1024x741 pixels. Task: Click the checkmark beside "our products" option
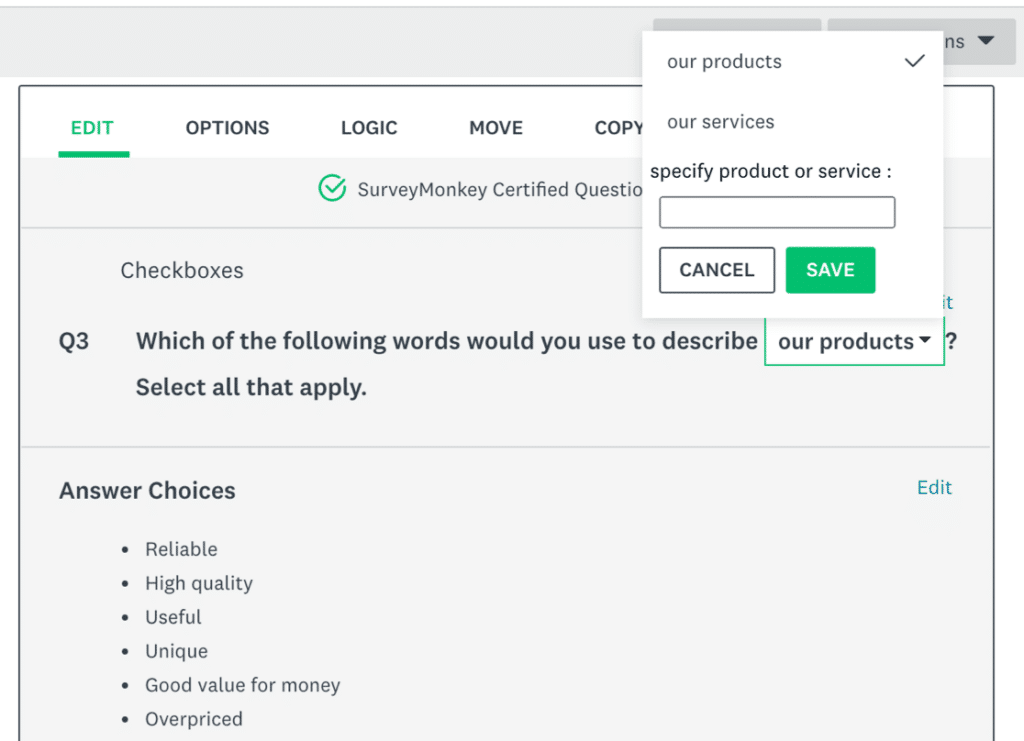coord(914,61)
